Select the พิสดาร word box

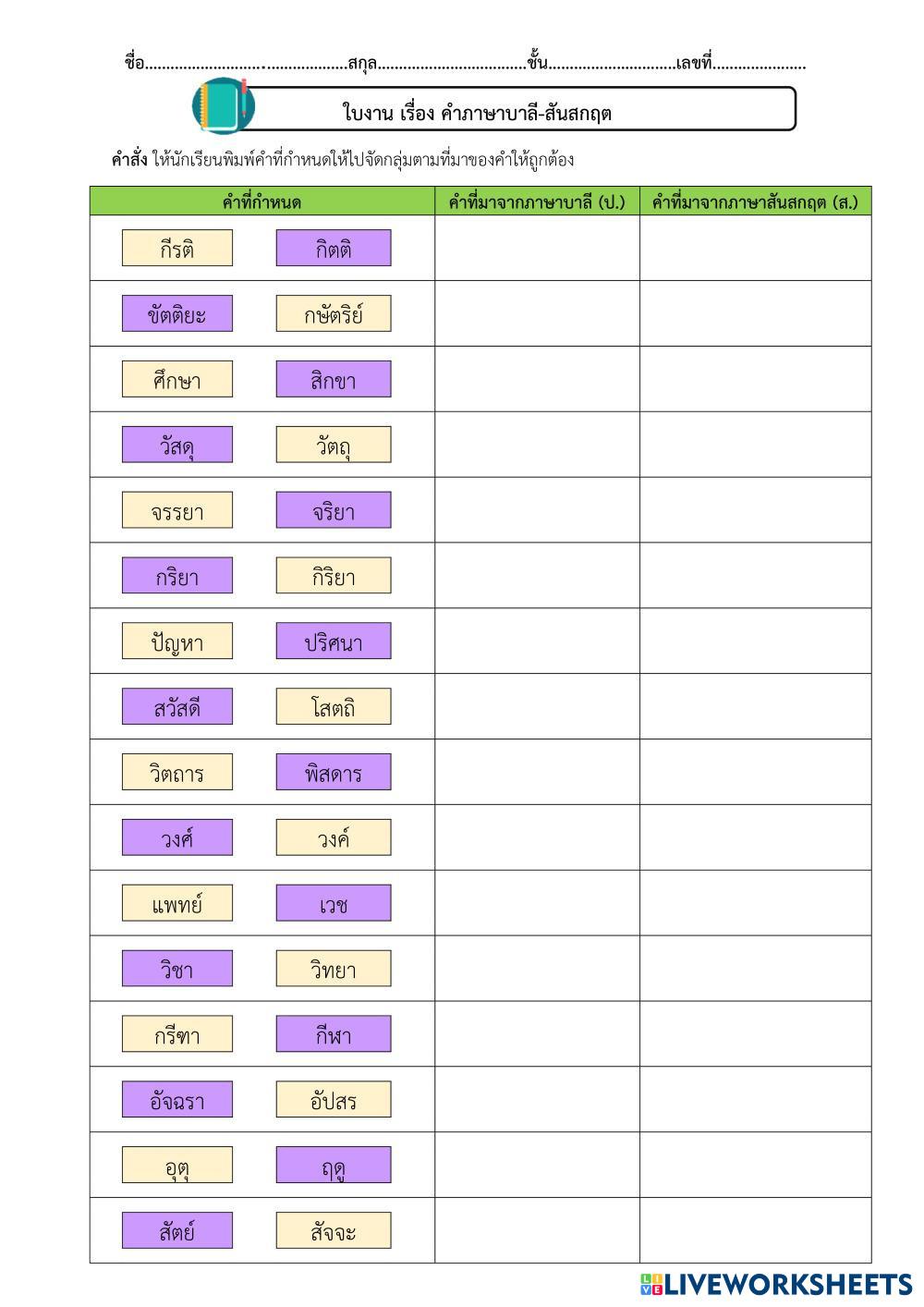[333, 773]
